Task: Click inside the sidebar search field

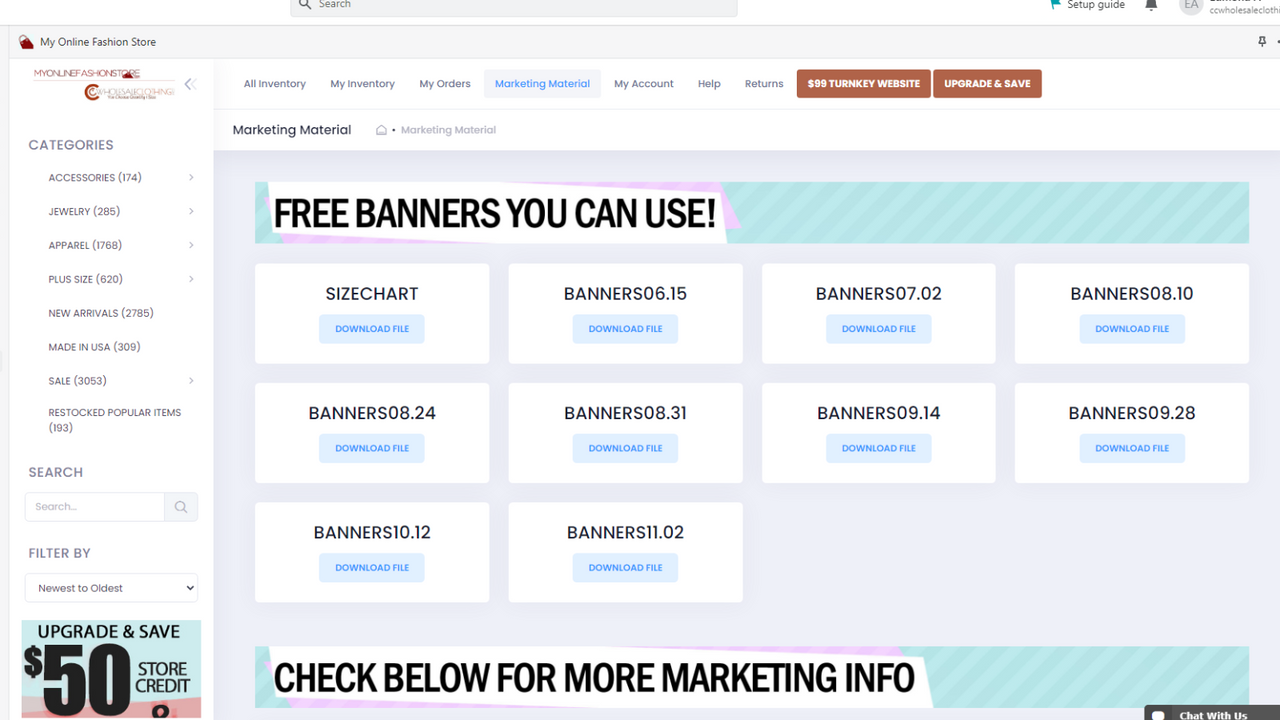Action: point(95,507)
